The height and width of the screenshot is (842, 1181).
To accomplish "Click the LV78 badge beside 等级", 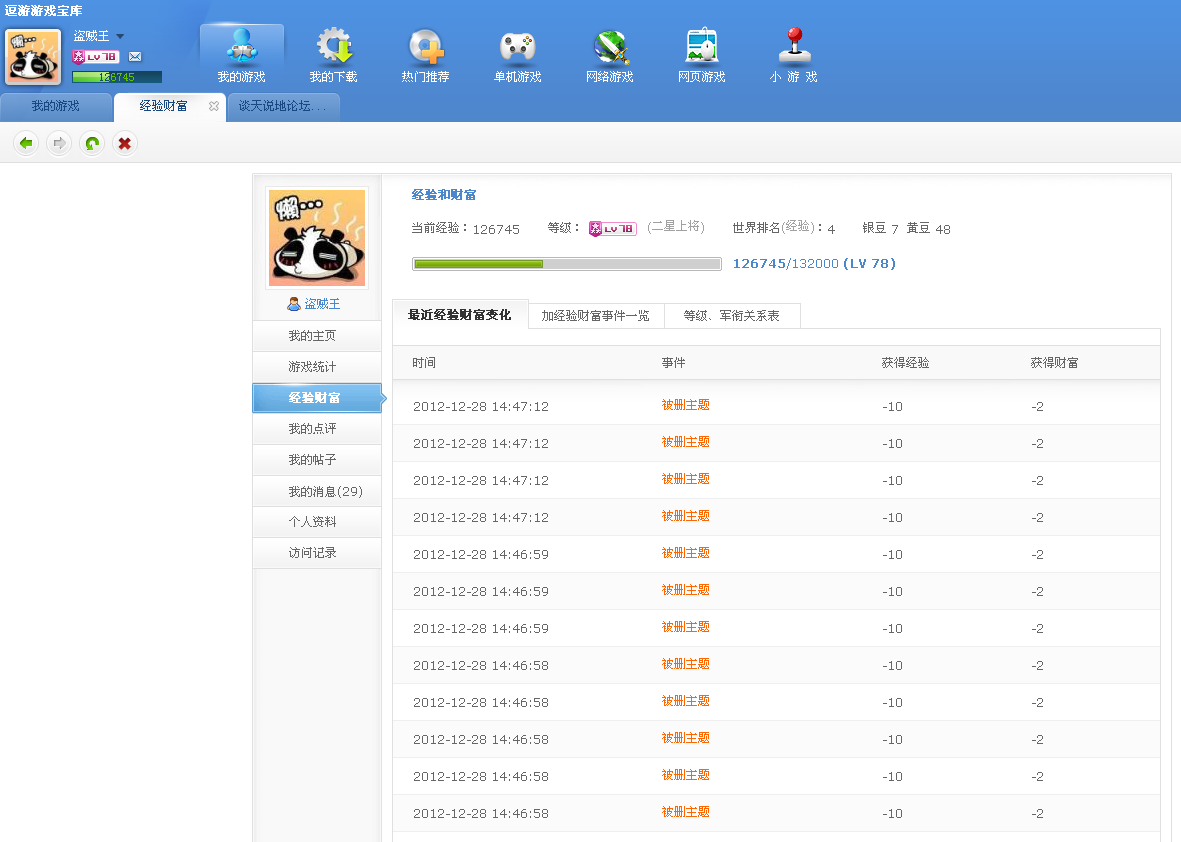I will click(x=612, y=228).
